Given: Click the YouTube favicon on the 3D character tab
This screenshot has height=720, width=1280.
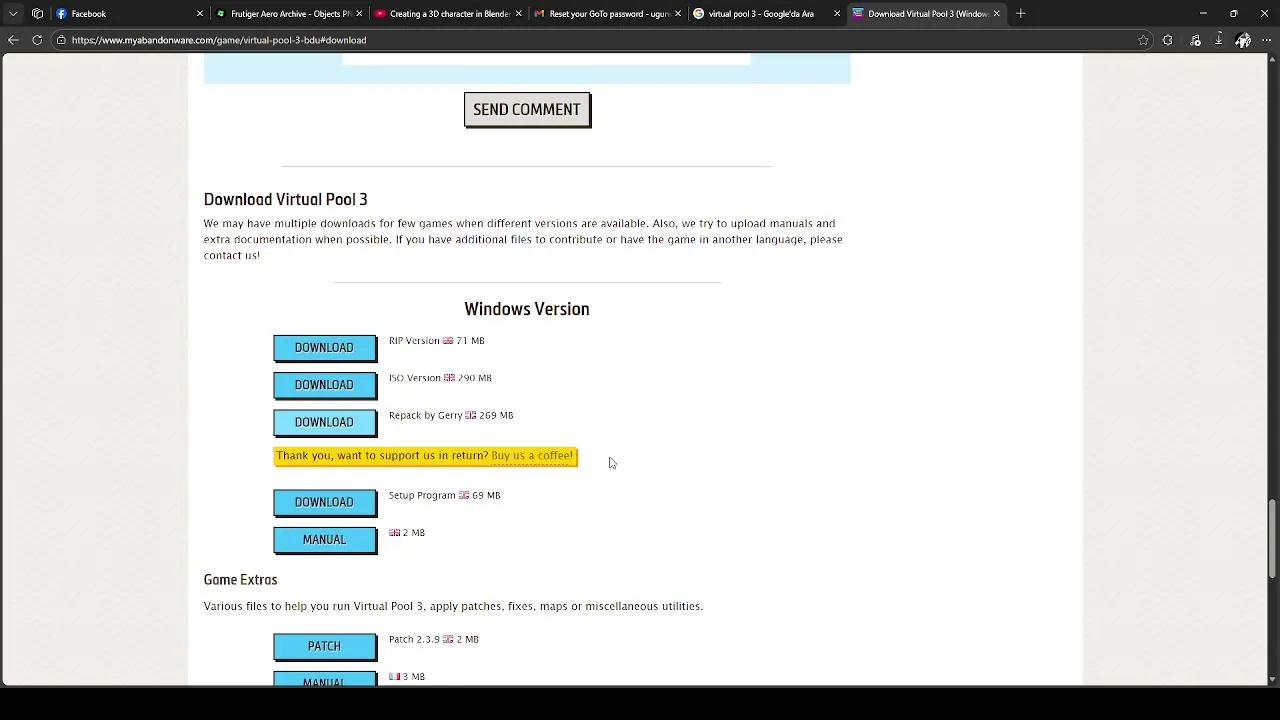Looking at the screenshot, I should 380,14.
